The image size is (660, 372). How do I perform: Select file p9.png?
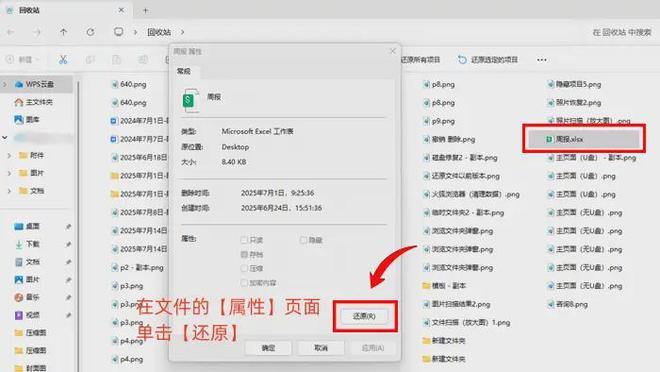click(439, 121)
